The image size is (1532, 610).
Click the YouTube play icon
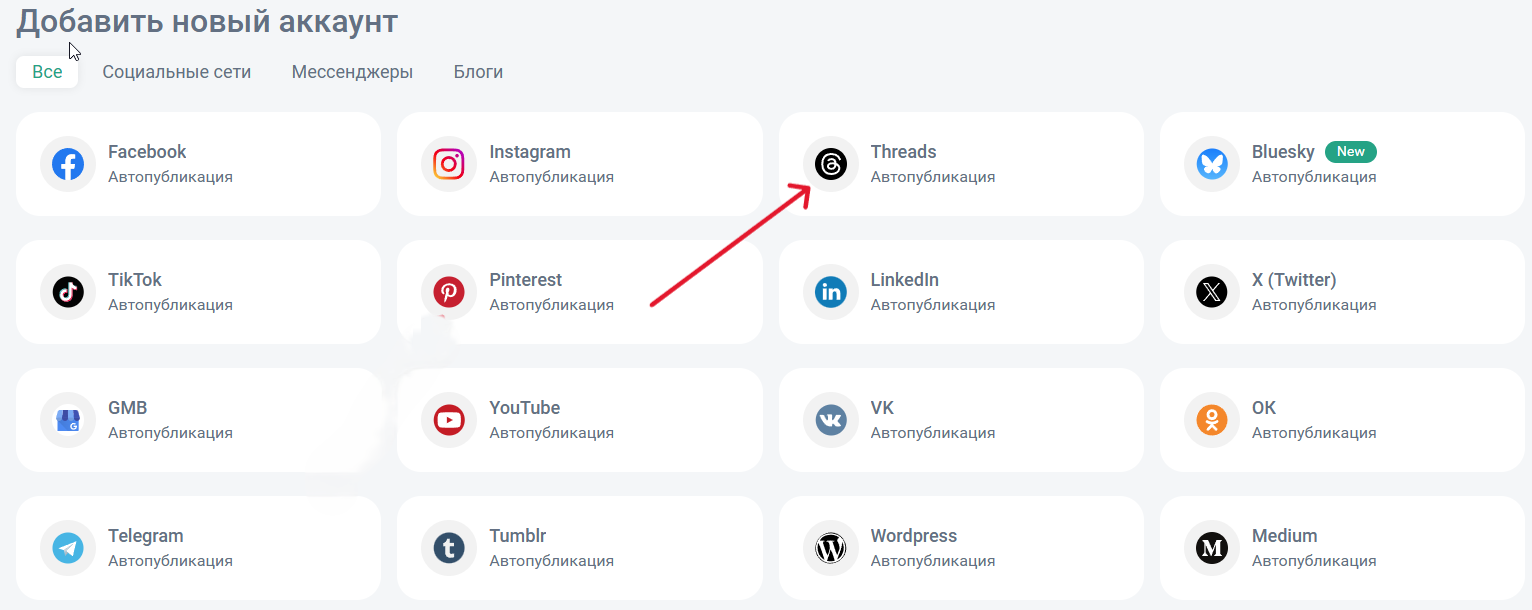coord(449,420)
